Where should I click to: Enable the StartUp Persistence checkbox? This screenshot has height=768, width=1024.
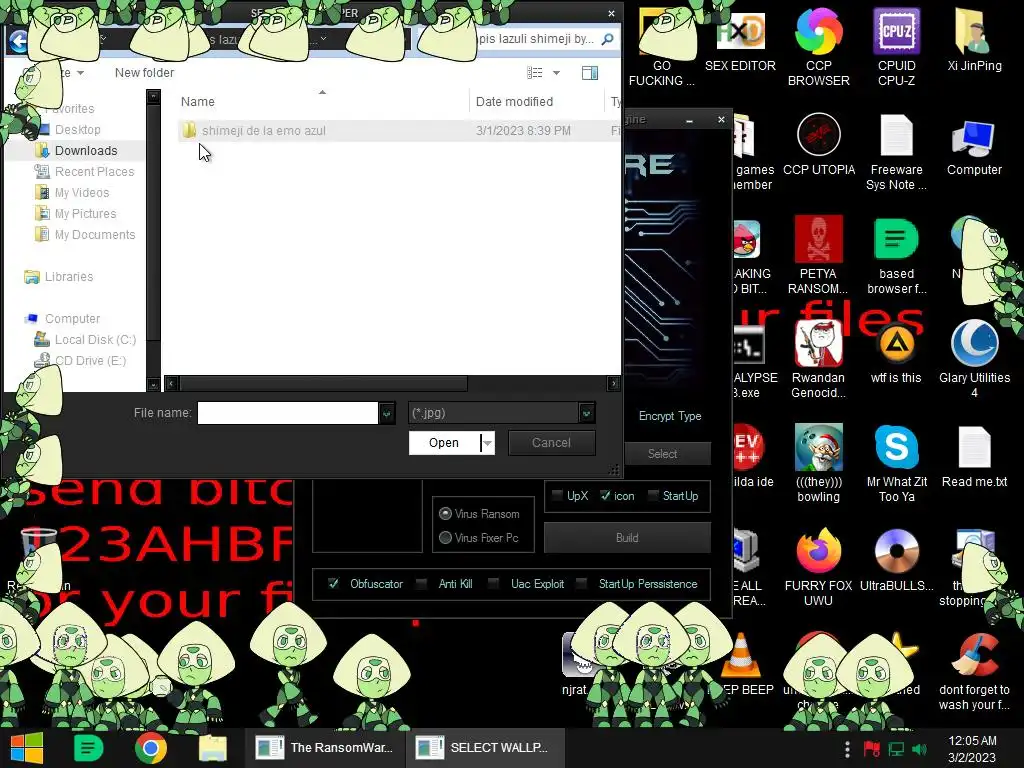coord(582,584)
